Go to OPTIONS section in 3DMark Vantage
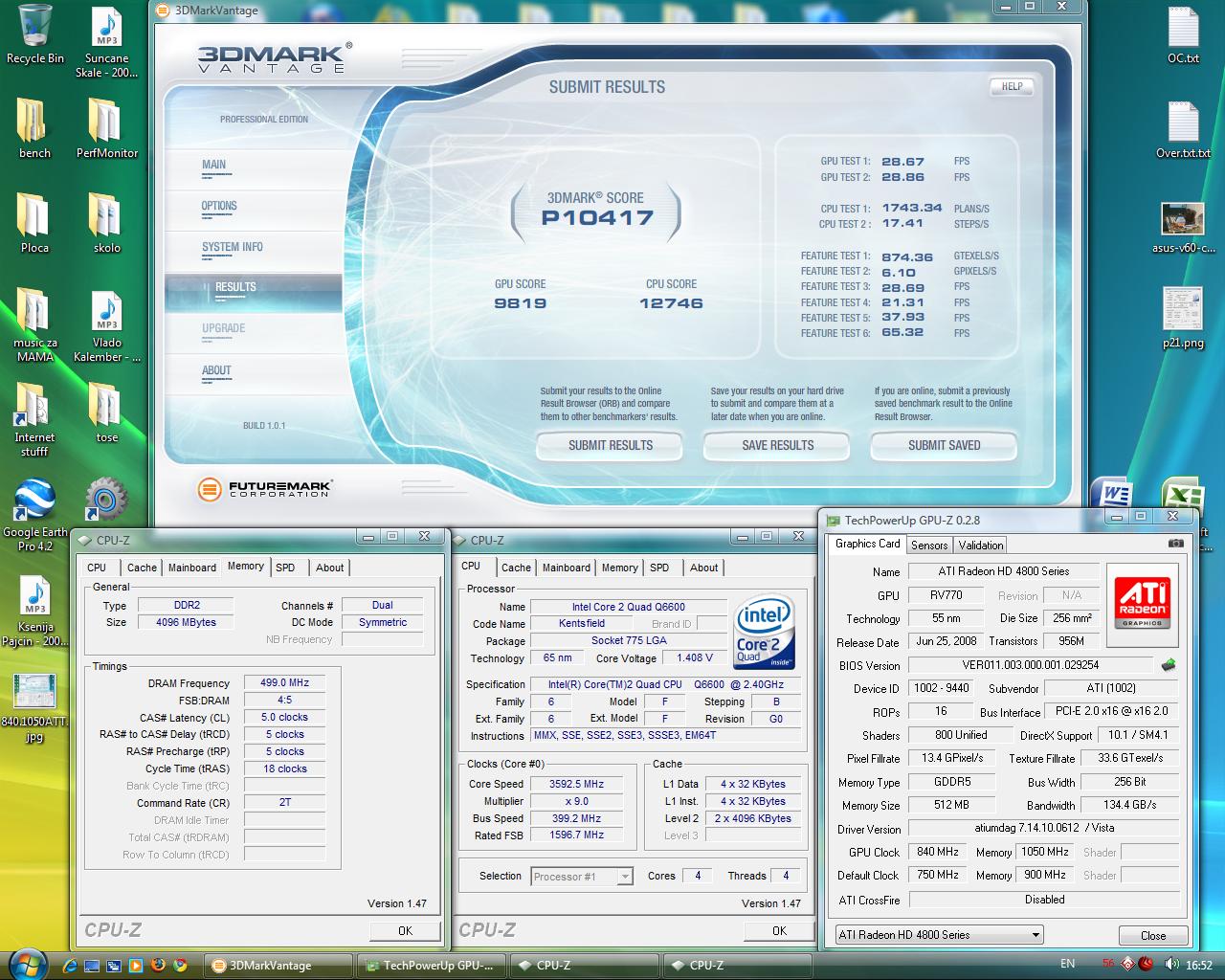1225x980 pixels. pyautogui.click(x=219, y=206)
